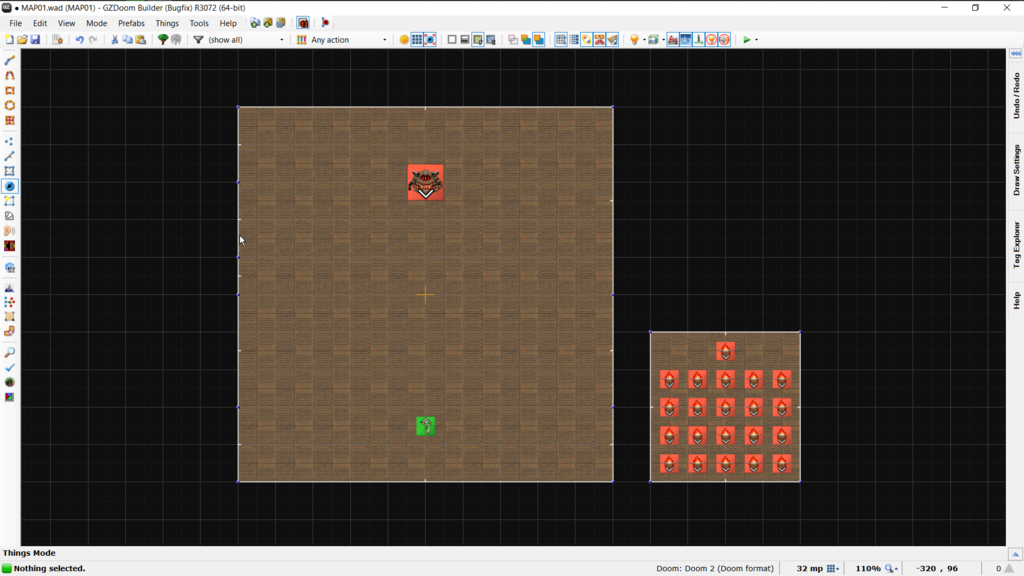
Task: Paste selection using the clipboard icon
Action: 140,40
